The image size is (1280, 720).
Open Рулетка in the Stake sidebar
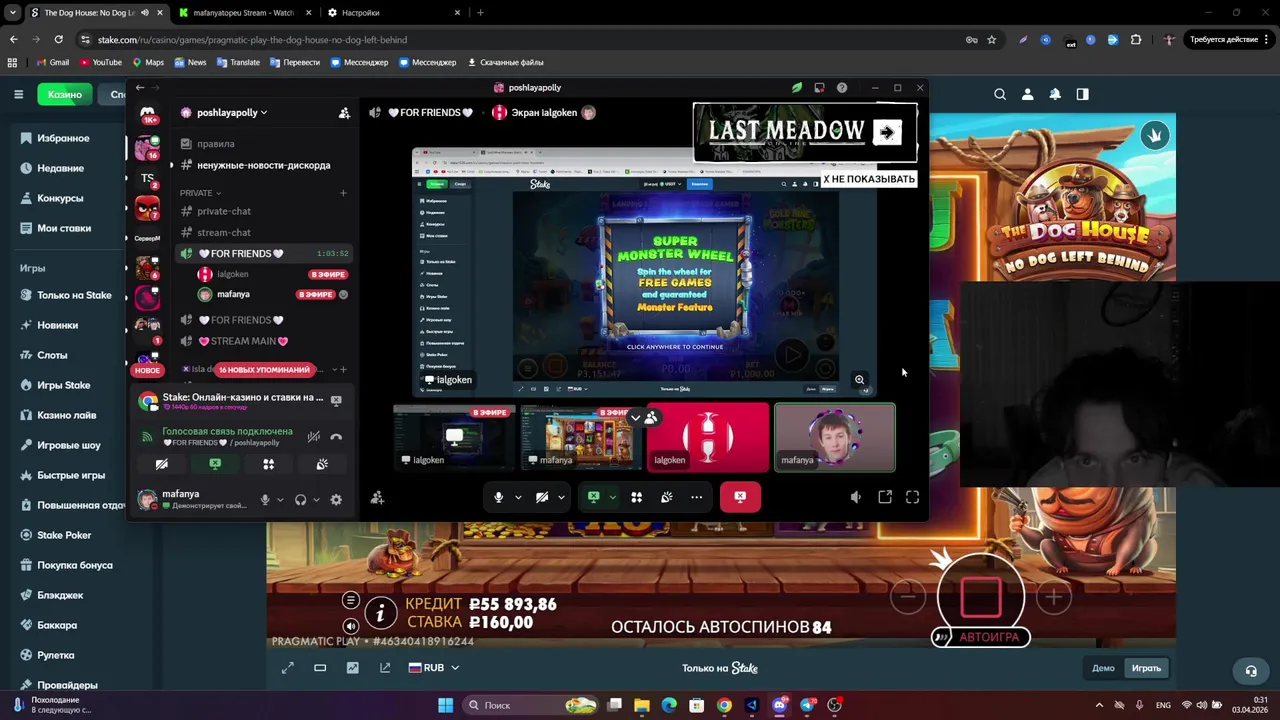[56, 655]
